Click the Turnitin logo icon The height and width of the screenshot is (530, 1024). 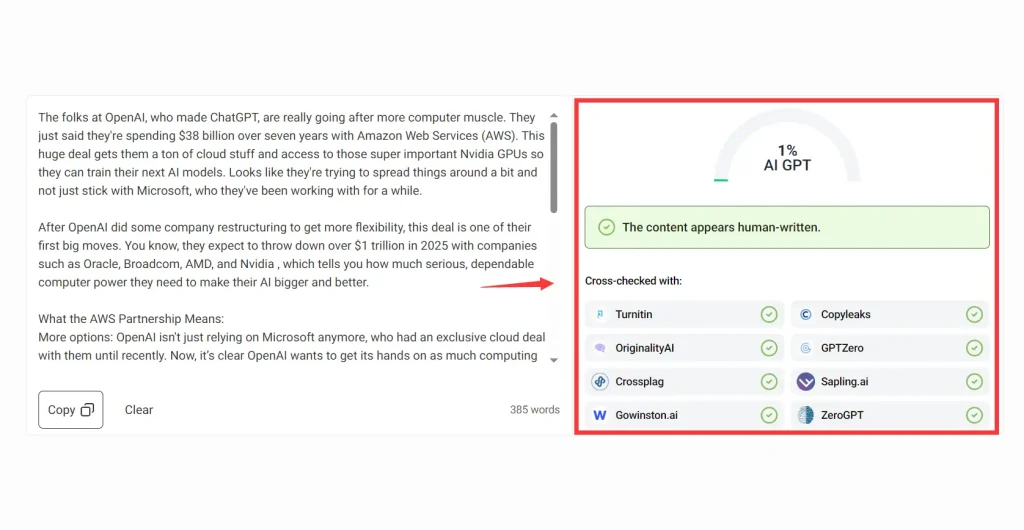600,315
